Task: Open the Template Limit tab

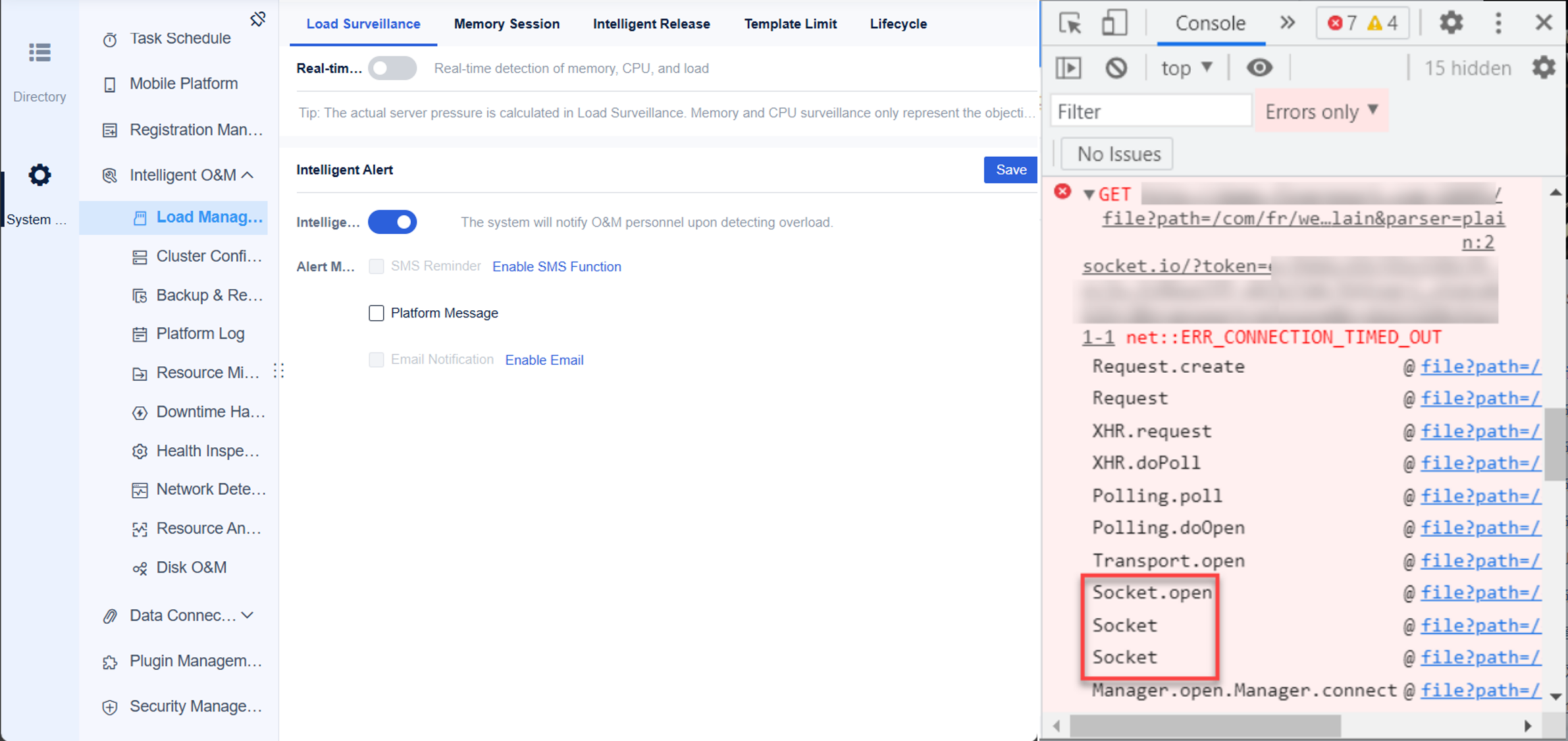Action: [x=790, y=24]
